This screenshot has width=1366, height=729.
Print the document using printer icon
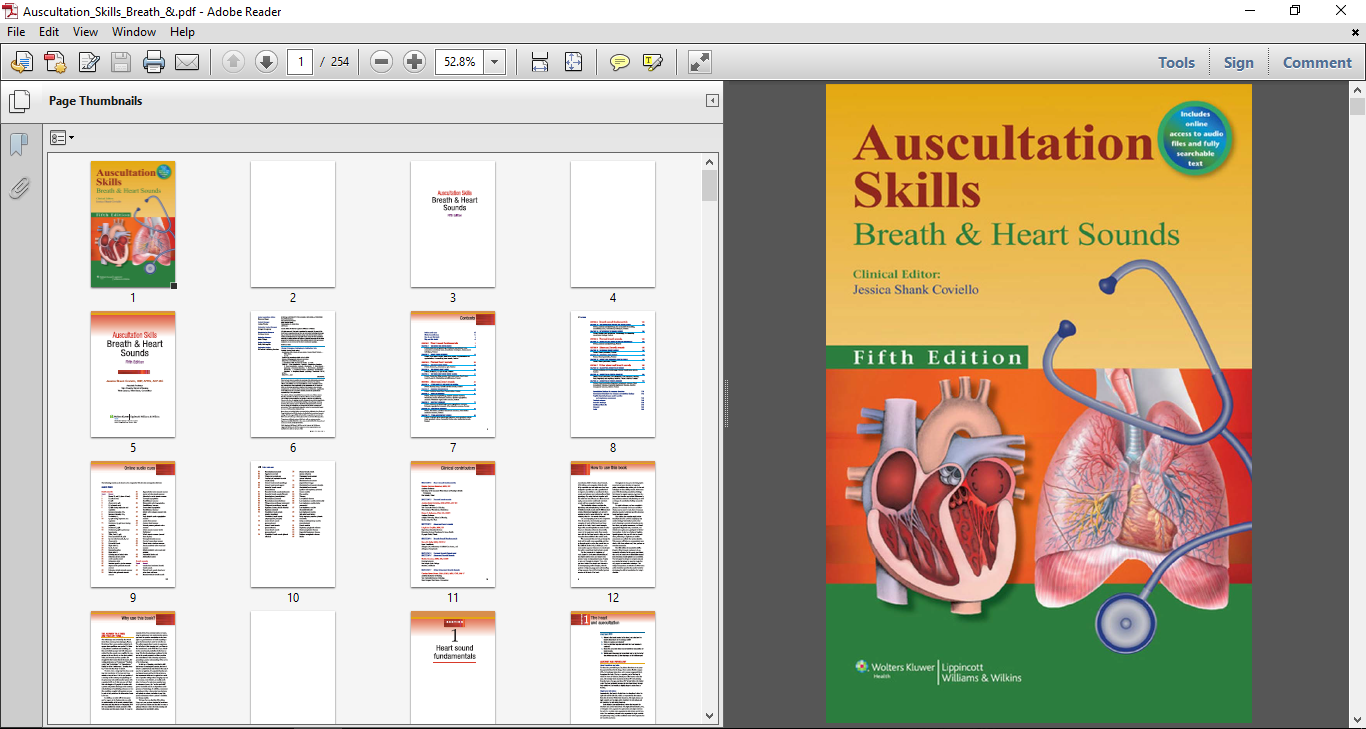point(154,62)
